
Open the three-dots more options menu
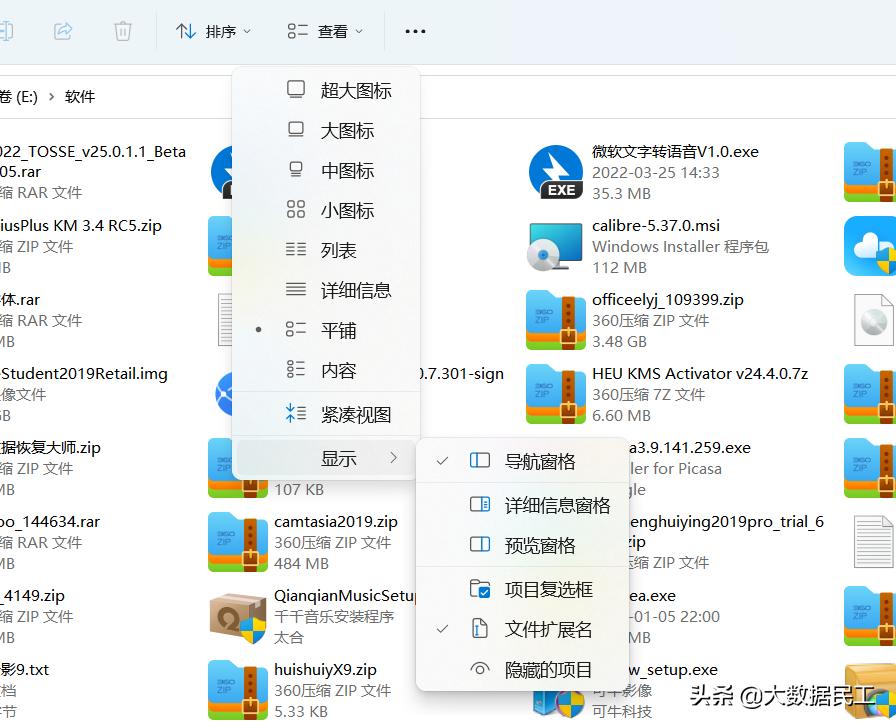point(415,31)
